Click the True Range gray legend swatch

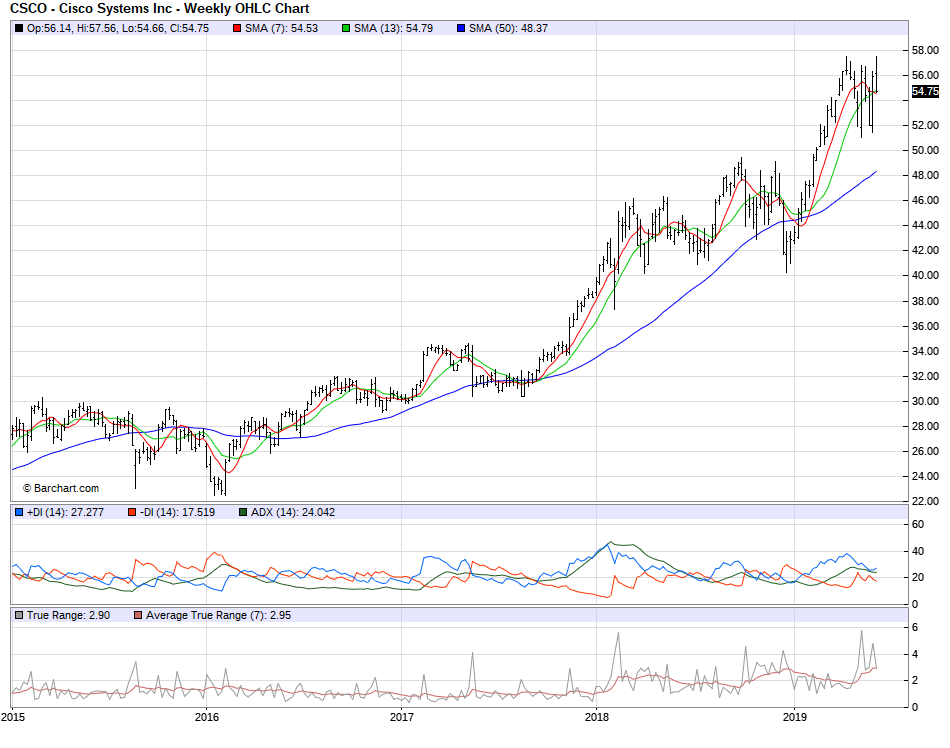point(19,615)
